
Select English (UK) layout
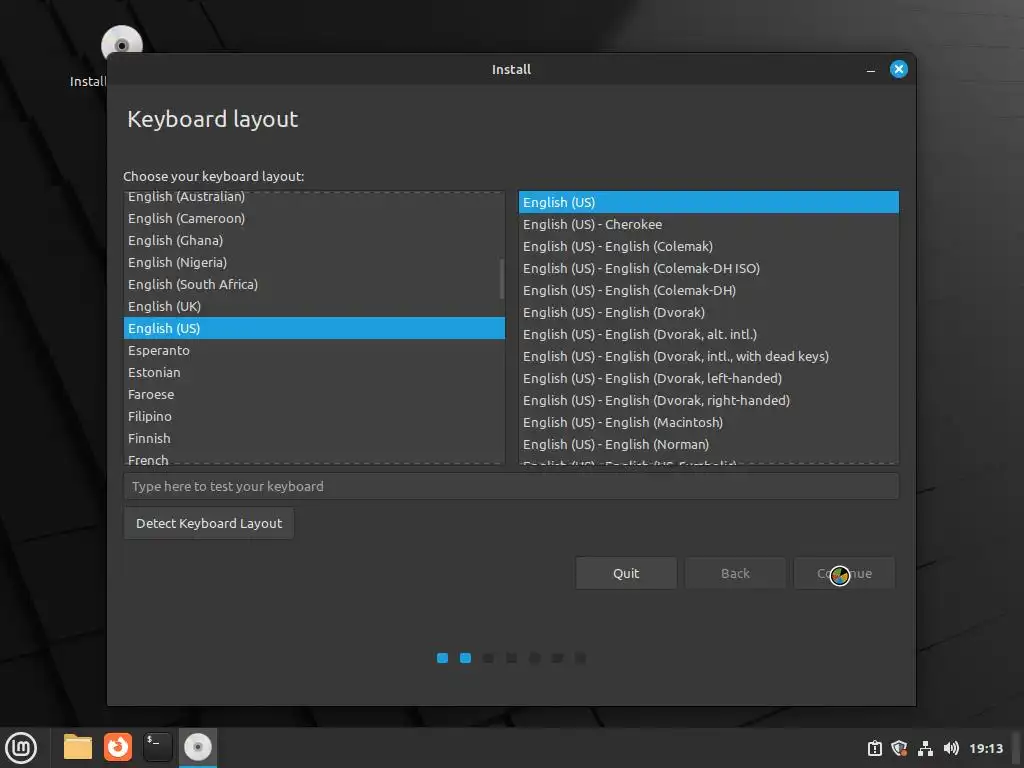pyautogui.click(x=314, y=306)
